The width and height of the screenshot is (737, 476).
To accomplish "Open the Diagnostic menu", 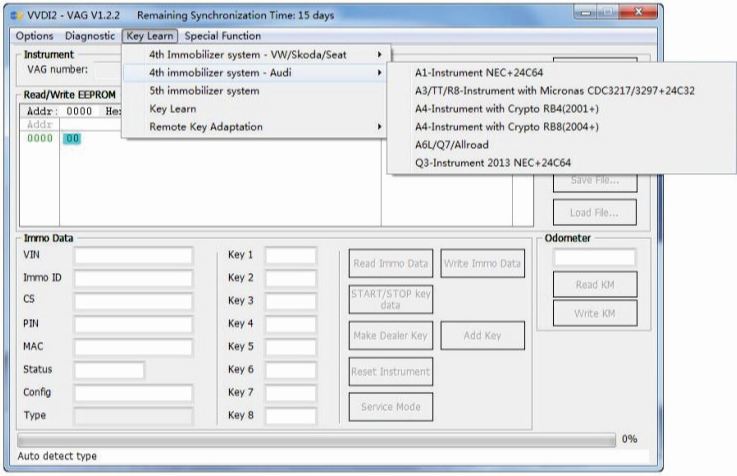I will click(90, 36).
